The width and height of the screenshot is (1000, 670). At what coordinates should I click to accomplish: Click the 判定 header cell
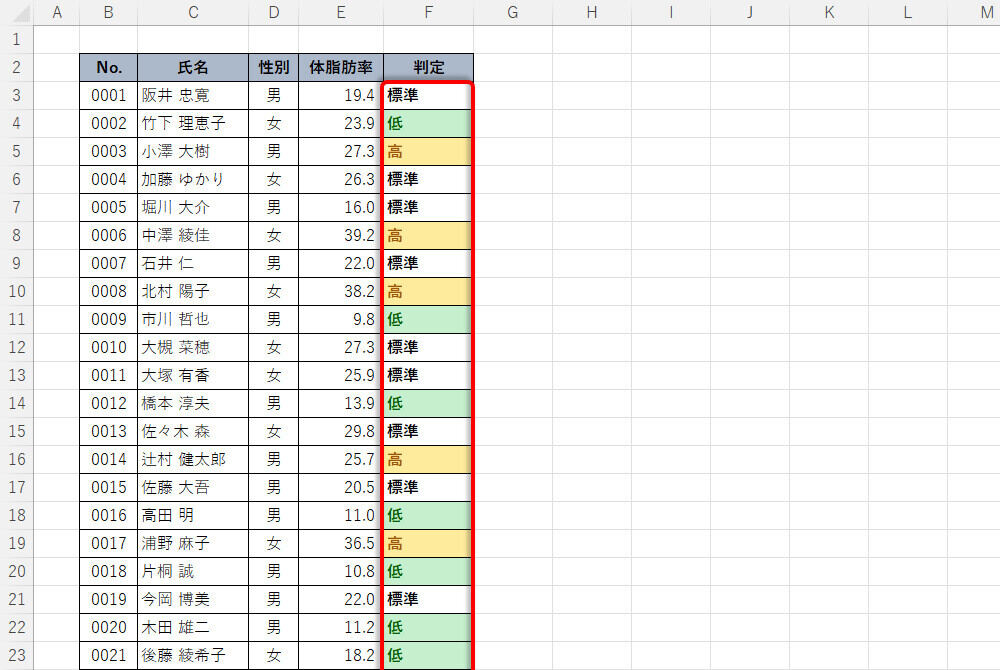(429, 68)
